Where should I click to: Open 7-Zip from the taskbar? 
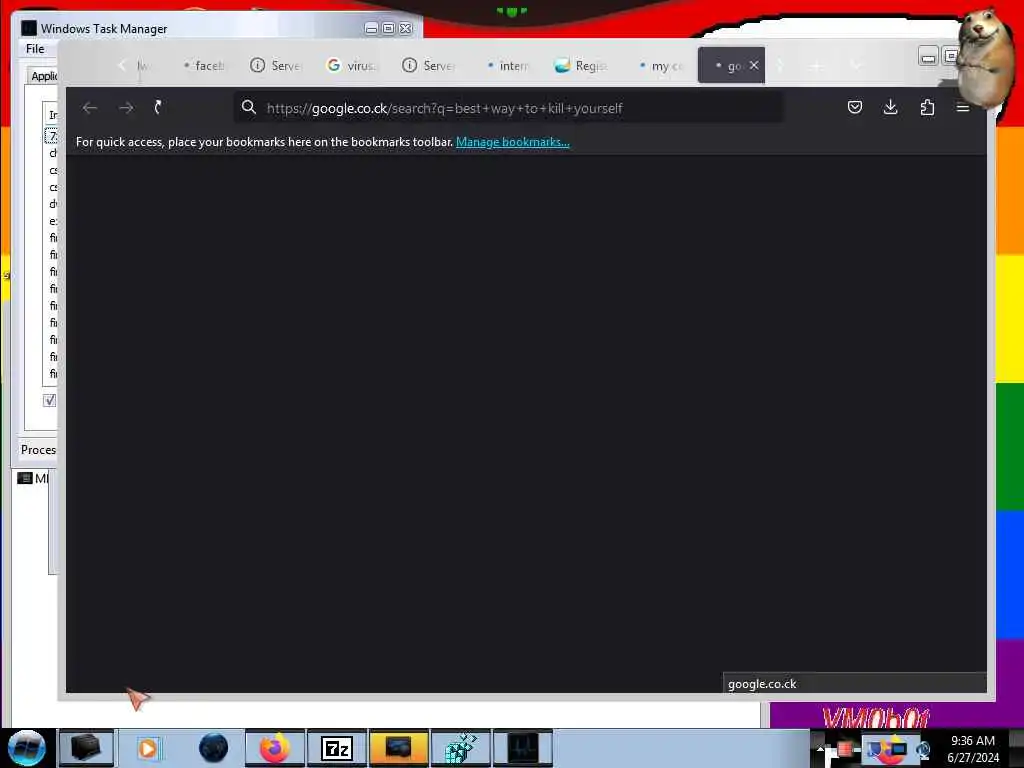pos(337,748)
